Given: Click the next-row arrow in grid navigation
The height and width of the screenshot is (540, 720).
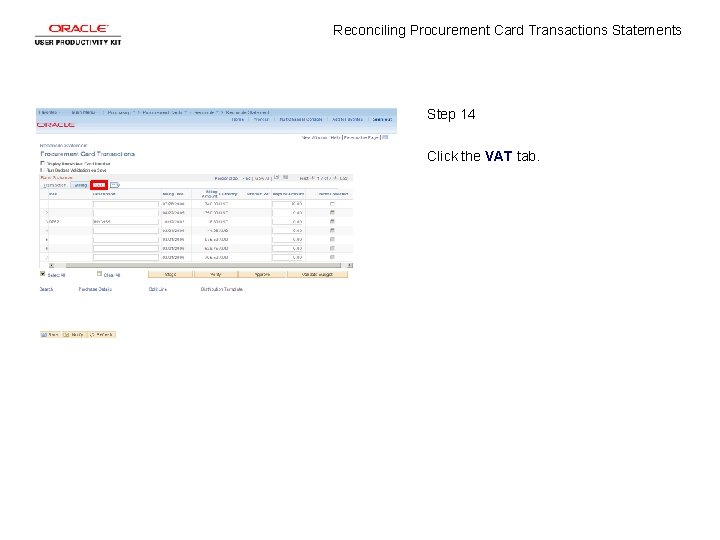Looking at the screenshot, I should 335,178.
